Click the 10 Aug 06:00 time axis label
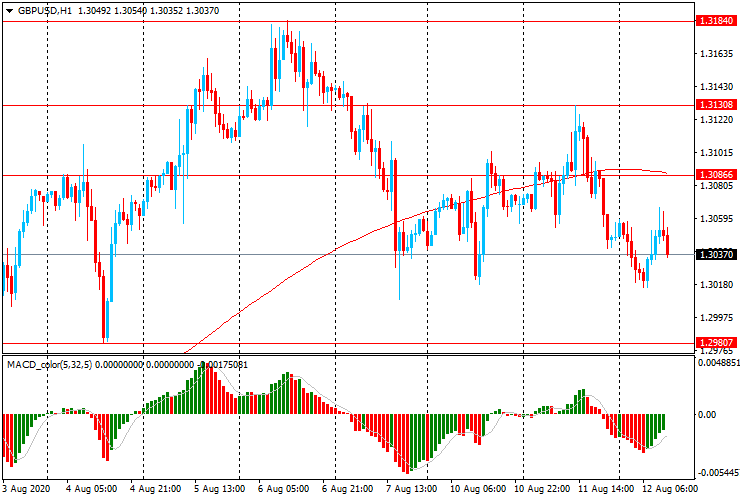The height and width of the screenshot is (500, 740). (478, 488)
